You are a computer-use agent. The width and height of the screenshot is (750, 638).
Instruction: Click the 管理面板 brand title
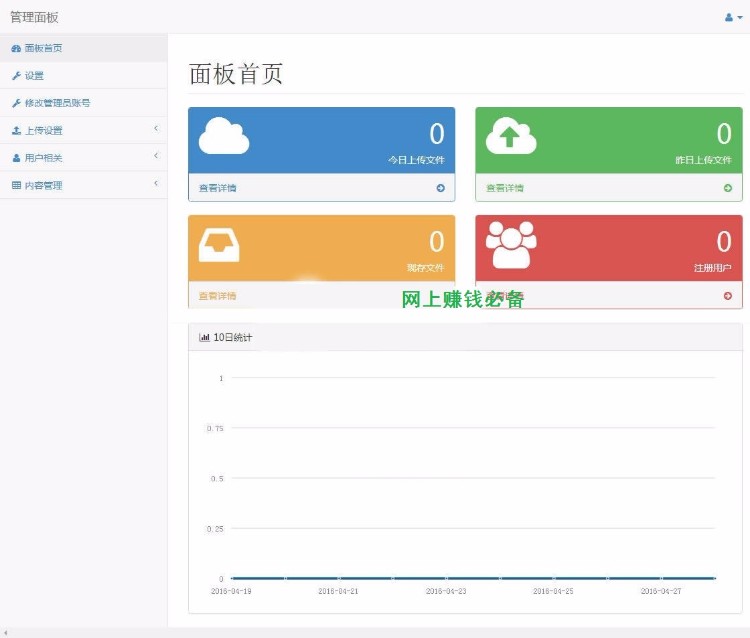pyautogui.click(x=34, y=18)
